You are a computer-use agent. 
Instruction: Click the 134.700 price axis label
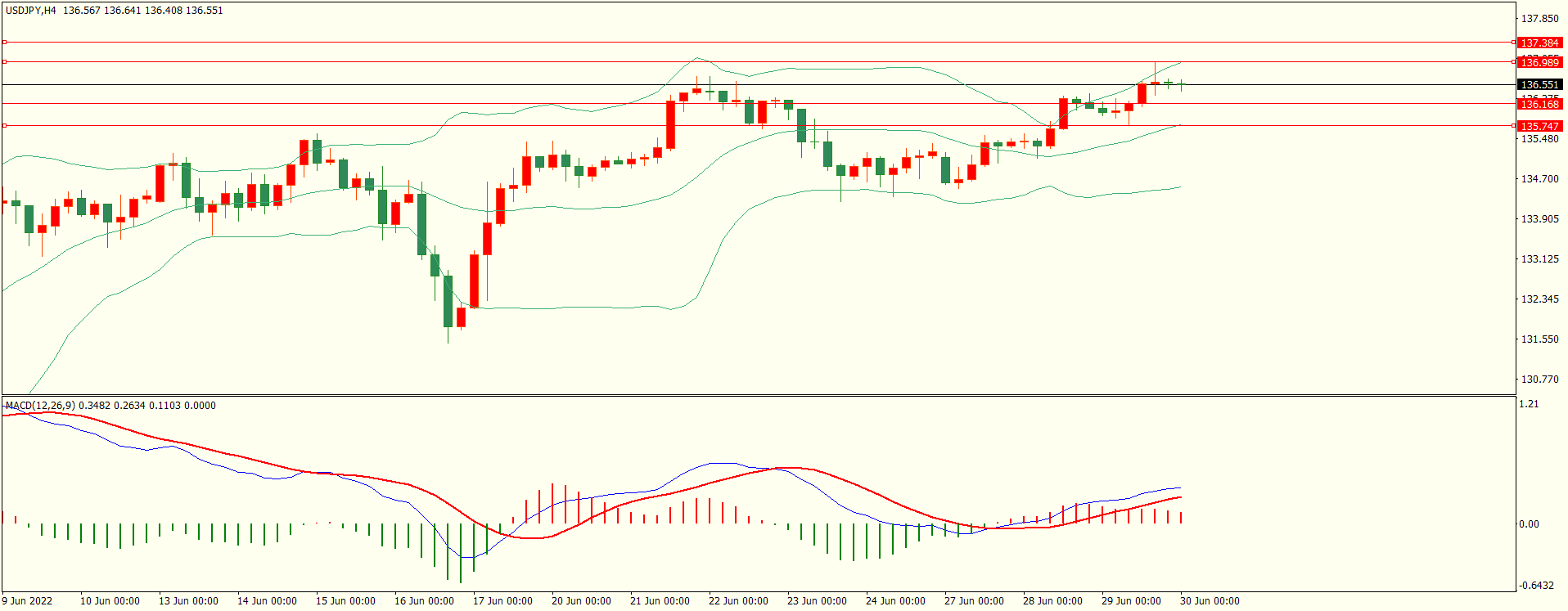click(1539, 179)
